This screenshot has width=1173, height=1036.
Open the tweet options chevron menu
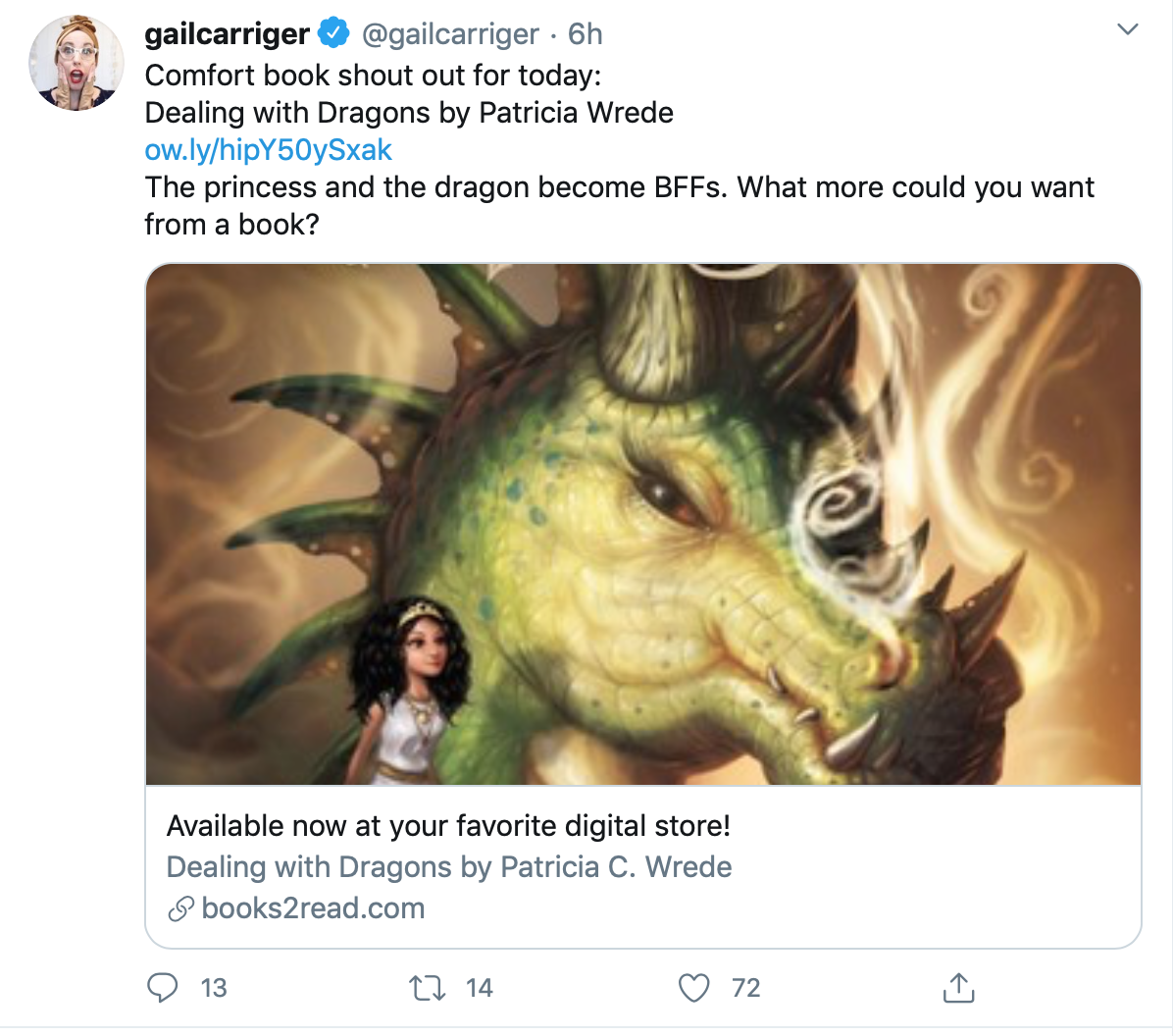1128,29
